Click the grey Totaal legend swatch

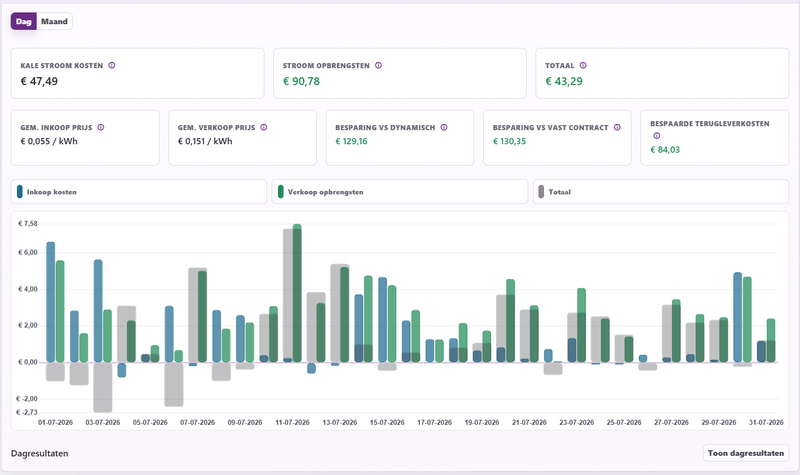(x=541, y=192)
